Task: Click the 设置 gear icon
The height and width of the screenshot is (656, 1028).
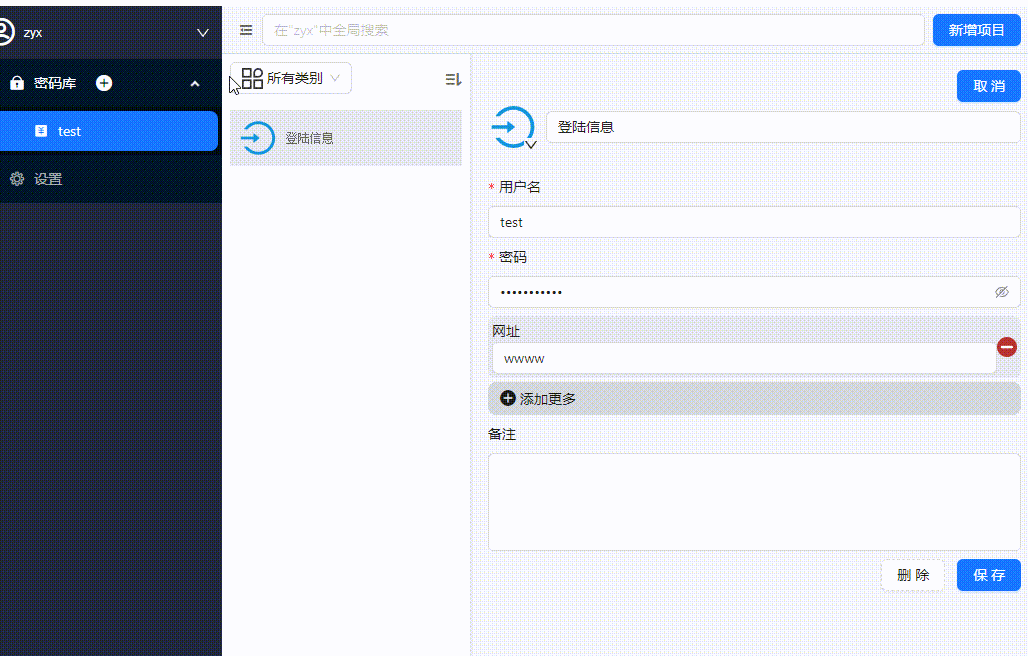Action: 16,179
